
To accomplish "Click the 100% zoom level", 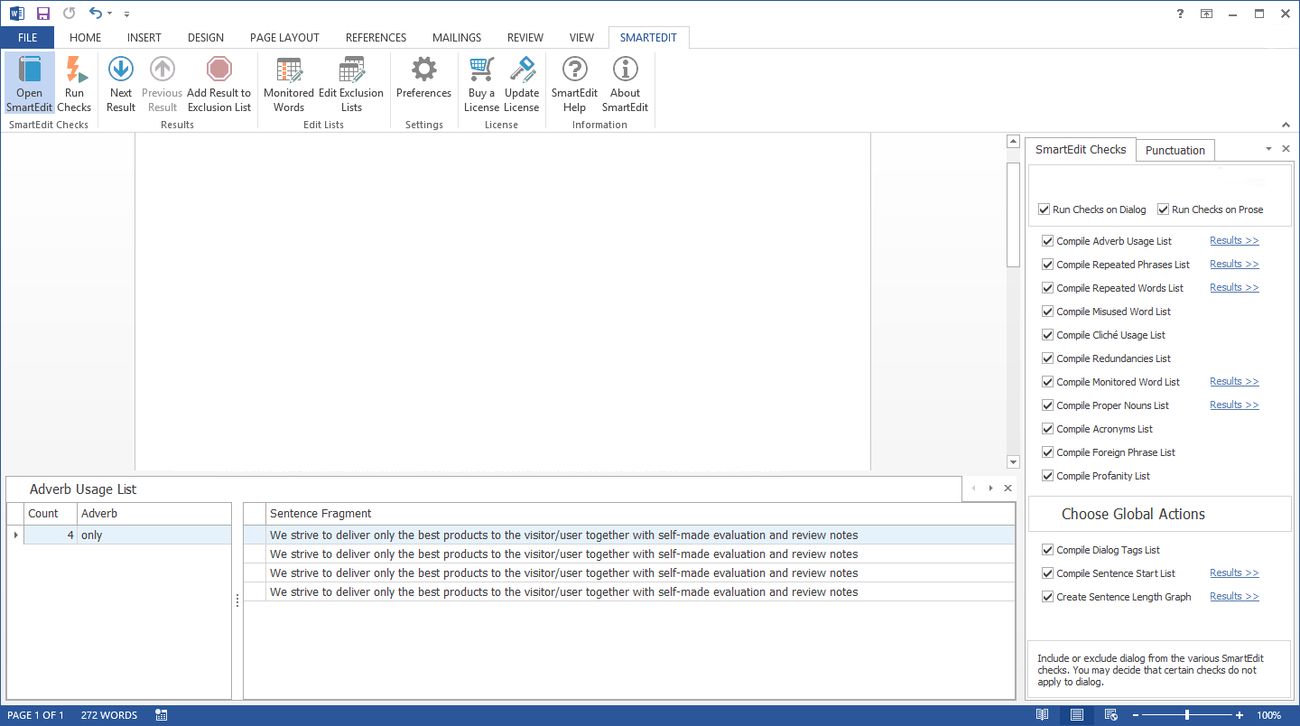I will [1269, 715].
